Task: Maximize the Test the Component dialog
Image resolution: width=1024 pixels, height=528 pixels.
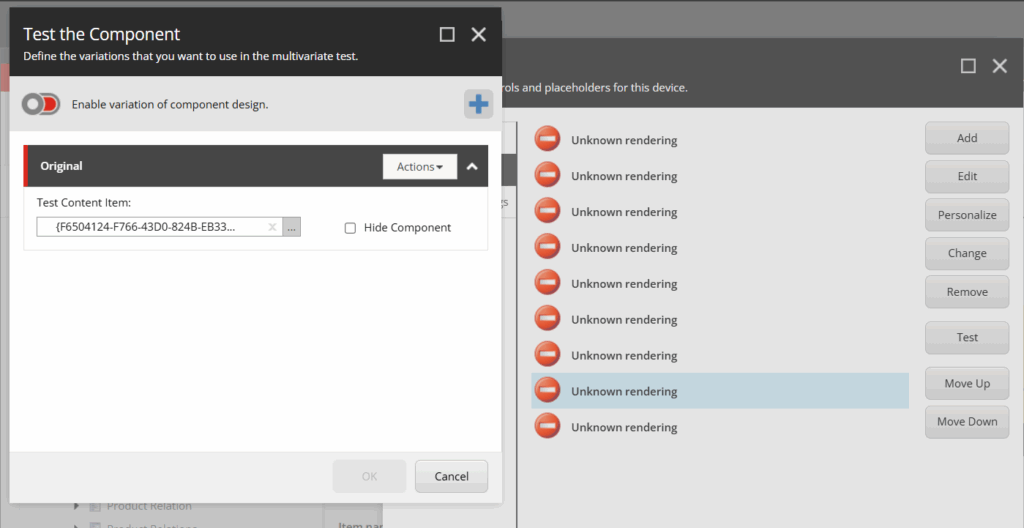Action: point(447,35)
